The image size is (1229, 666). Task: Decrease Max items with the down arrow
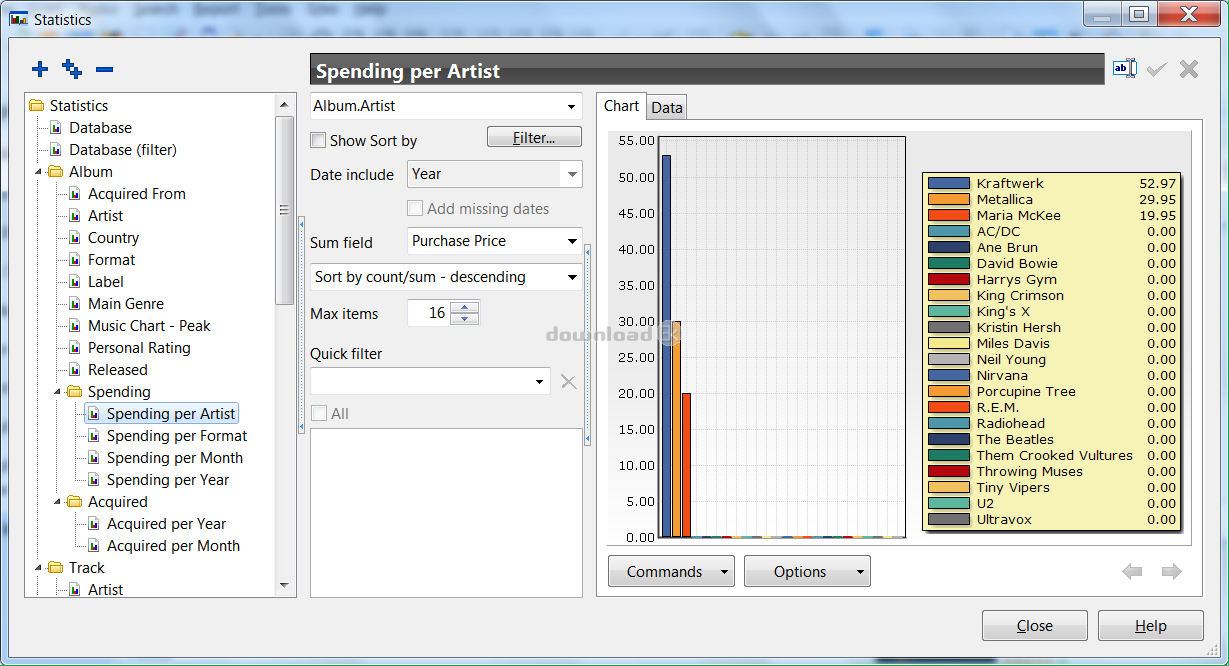click(465, 320)
